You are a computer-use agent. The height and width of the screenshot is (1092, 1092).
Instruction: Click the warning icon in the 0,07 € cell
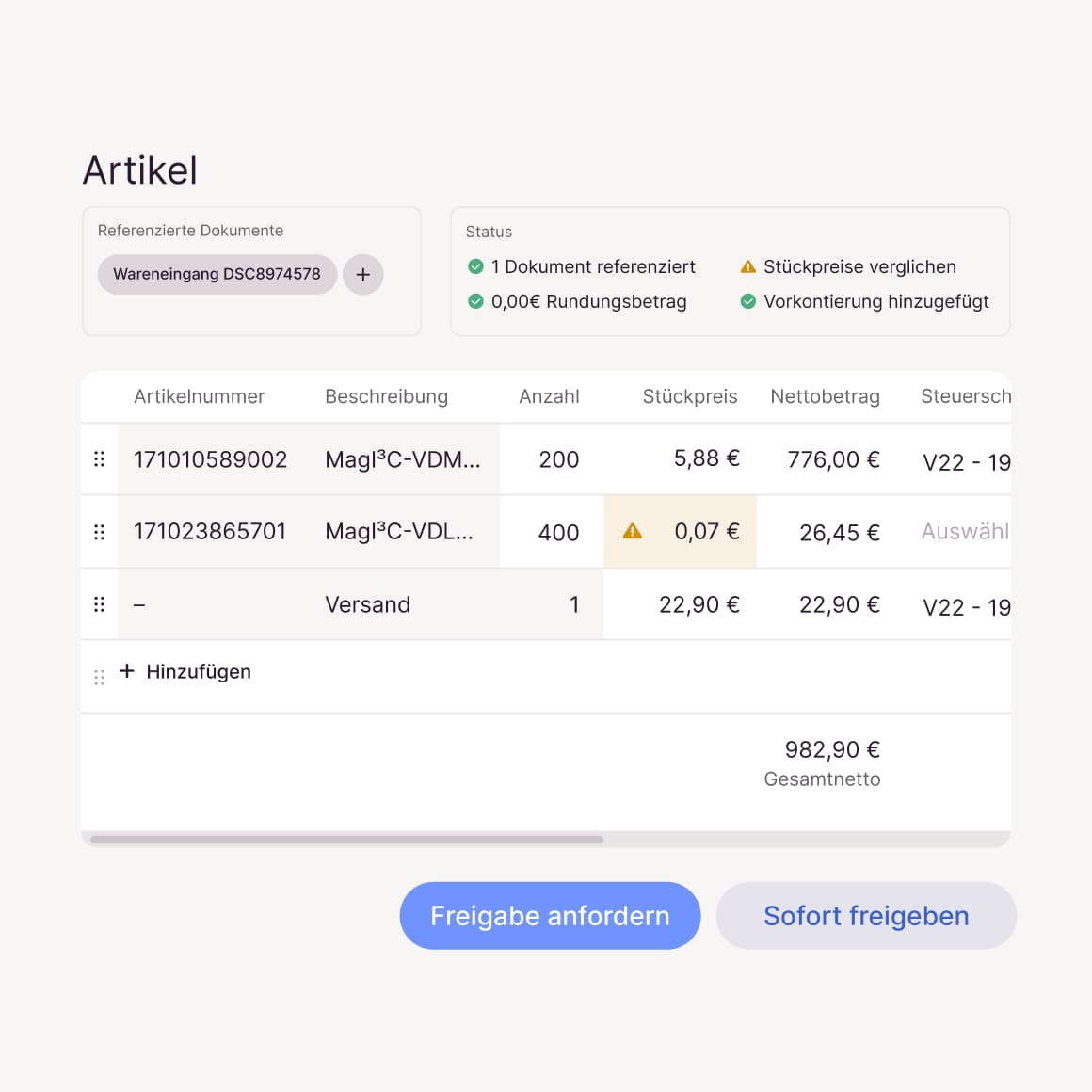point(633,532)
